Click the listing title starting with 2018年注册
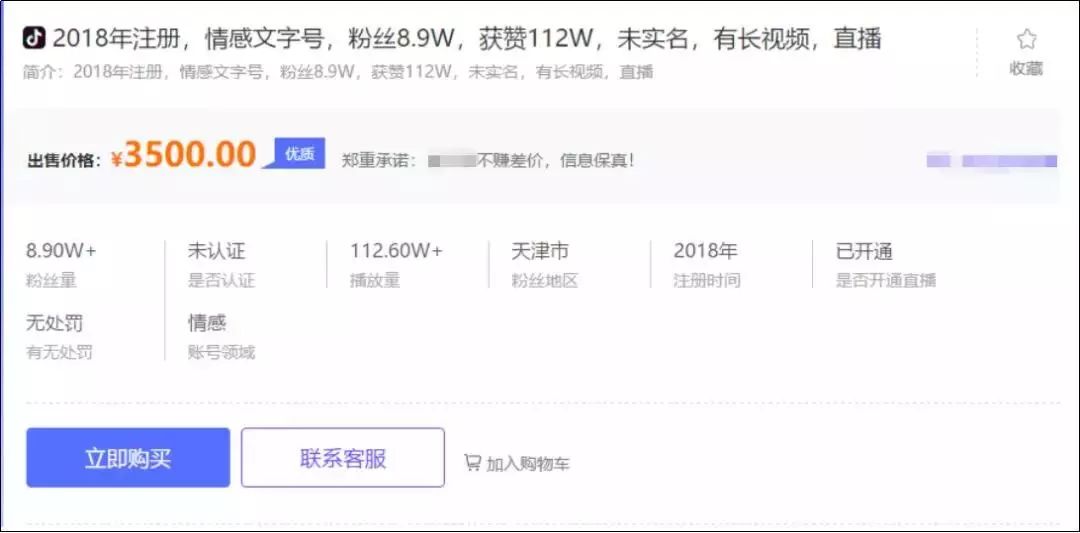1080x533 pixels. pyautogui.click(x=467, y=39)
